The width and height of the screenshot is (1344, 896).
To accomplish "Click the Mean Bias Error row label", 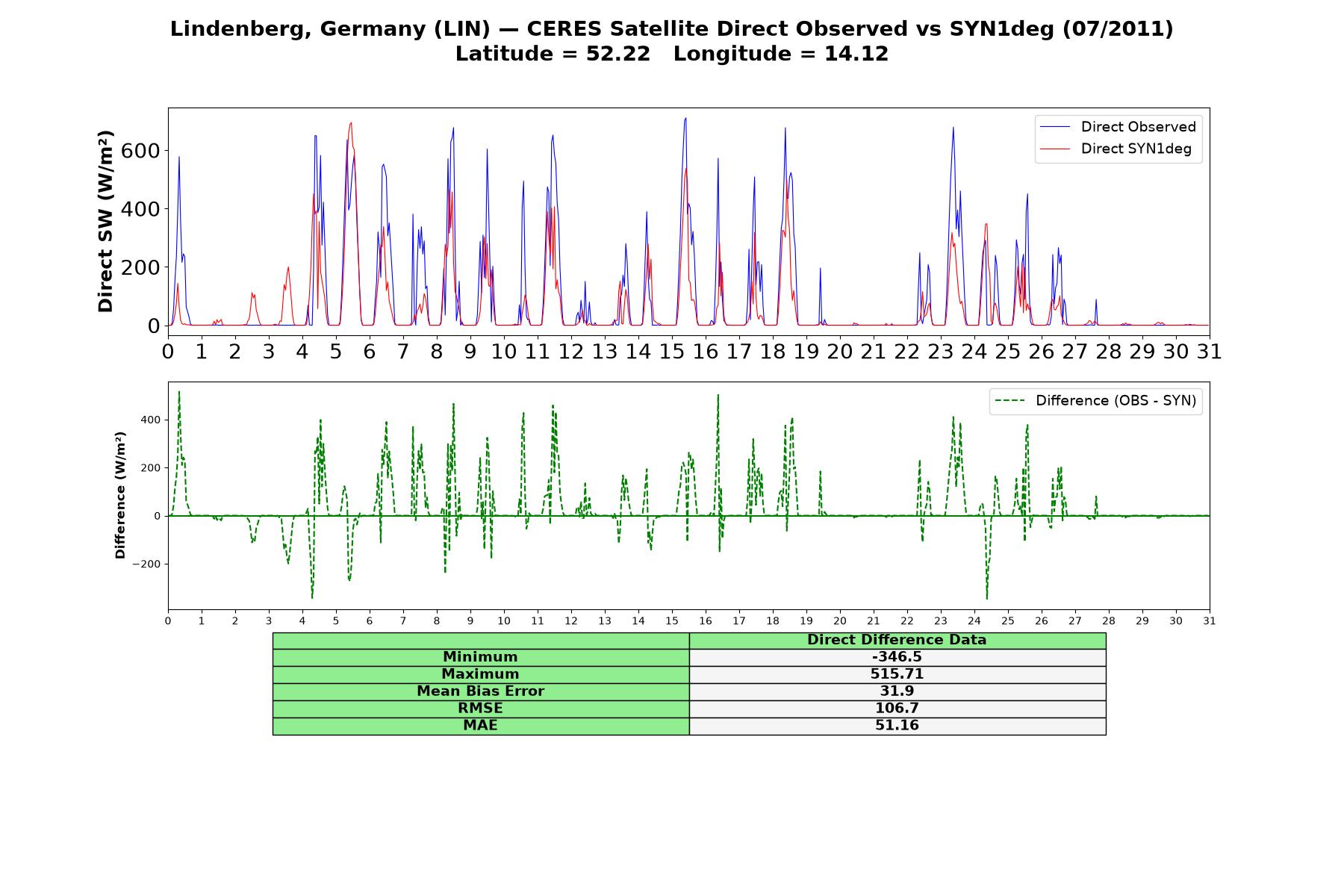I will pyautogui.click(x=480, y=691).
